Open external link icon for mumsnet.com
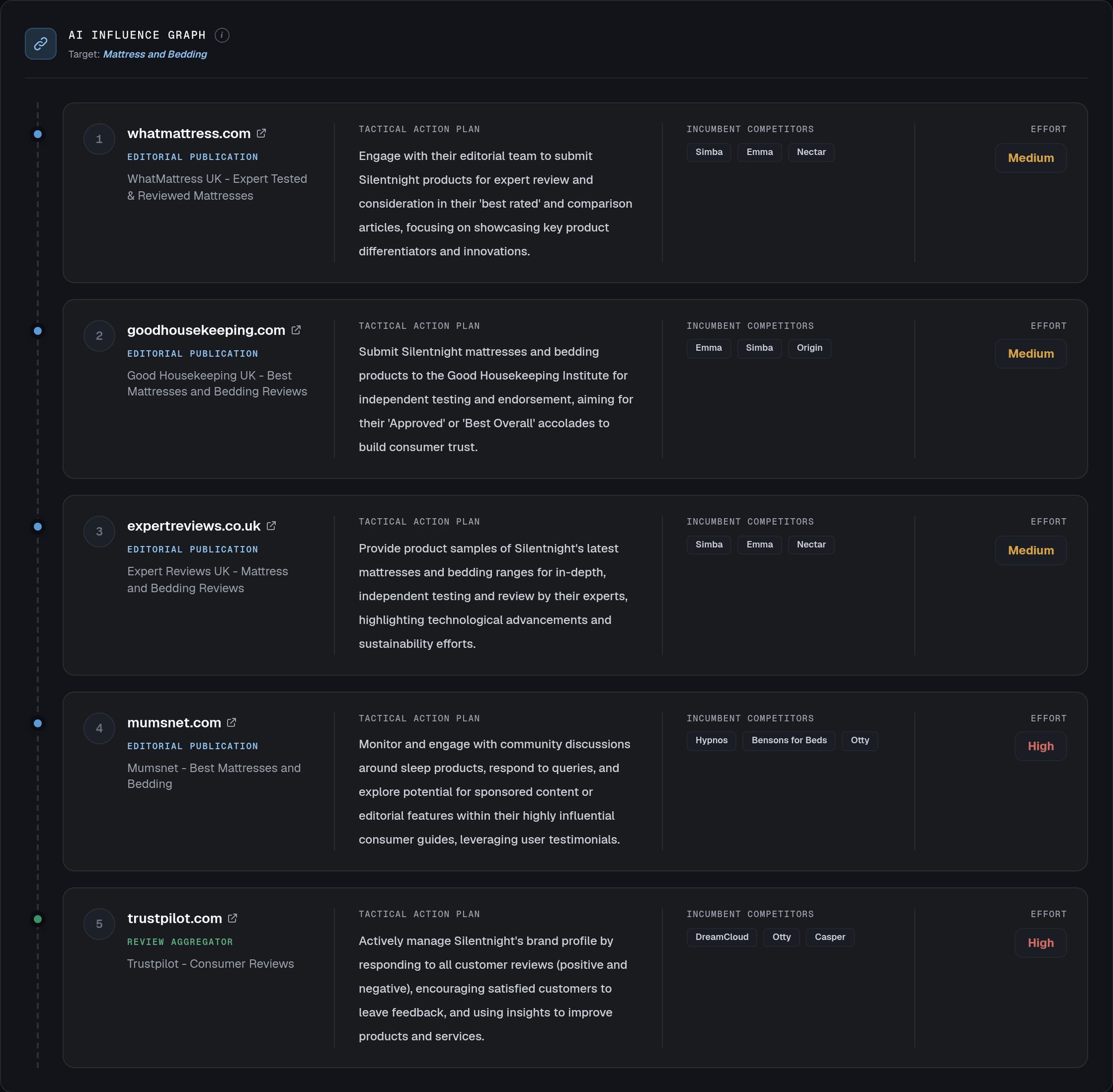This screenshot has height=1092, width=1113. pos(232,722)
